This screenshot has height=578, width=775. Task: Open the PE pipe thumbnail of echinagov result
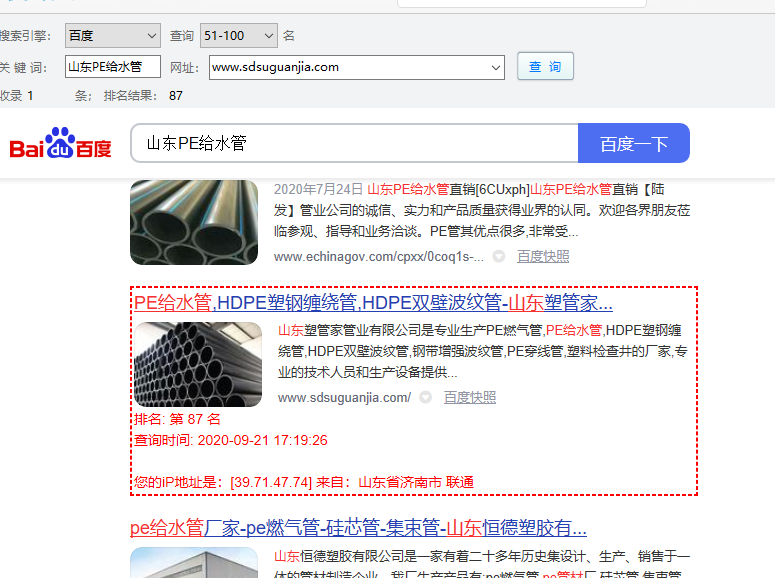[x=194, y=222]
